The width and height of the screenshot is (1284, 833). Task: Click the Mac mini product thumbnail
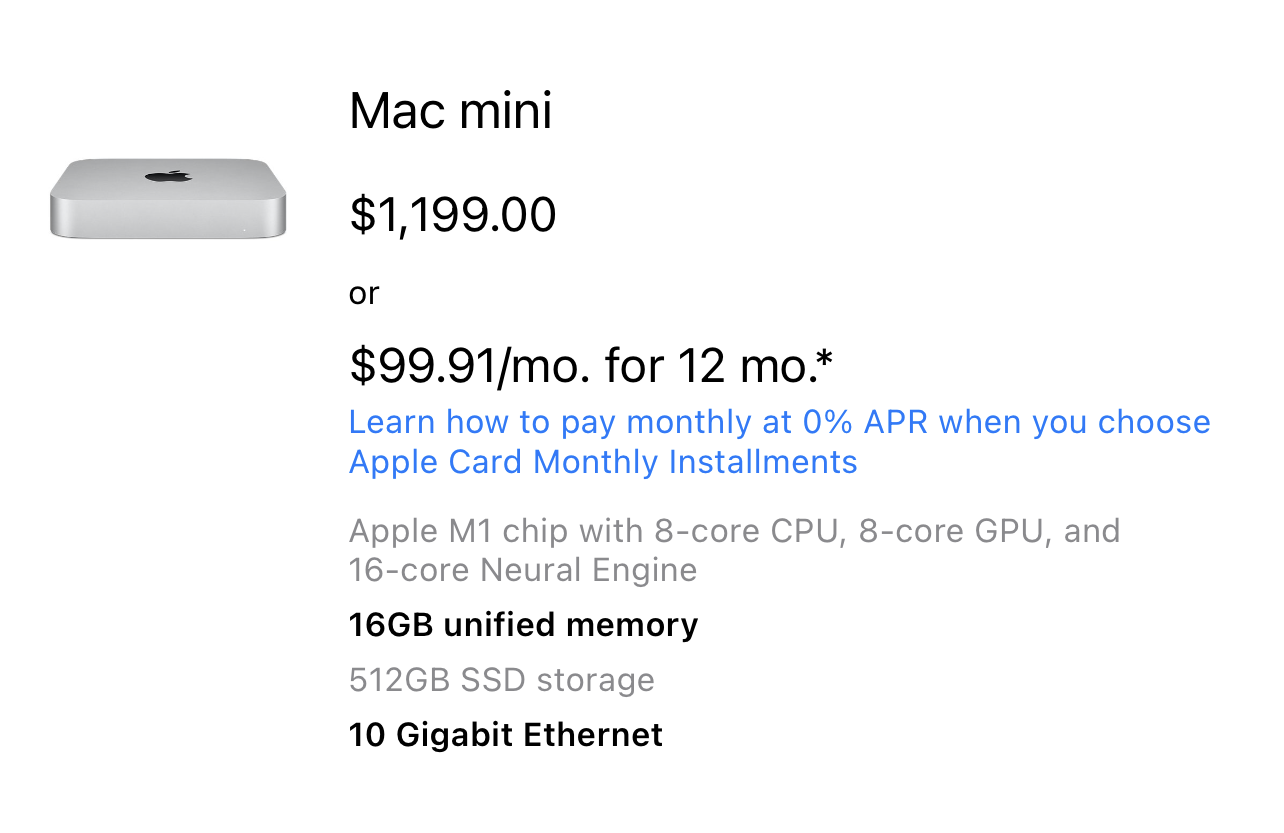tap(168, 198)
